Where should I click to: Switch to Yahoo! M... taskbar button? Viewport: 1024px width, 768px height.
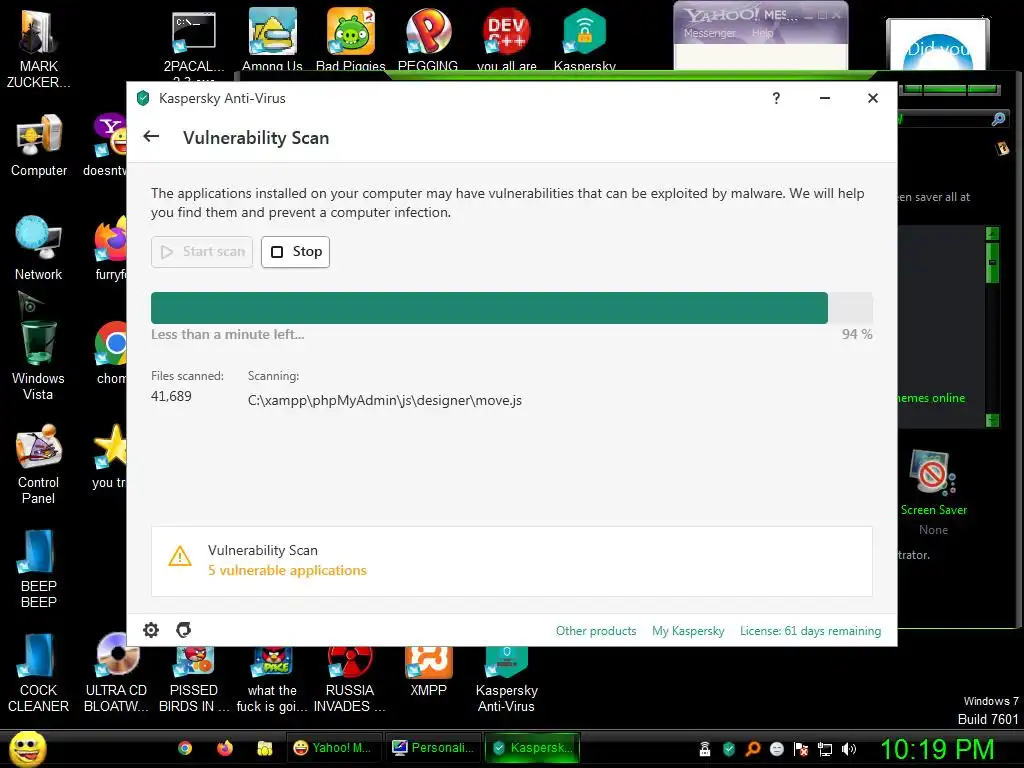click(x=334, y=748)
